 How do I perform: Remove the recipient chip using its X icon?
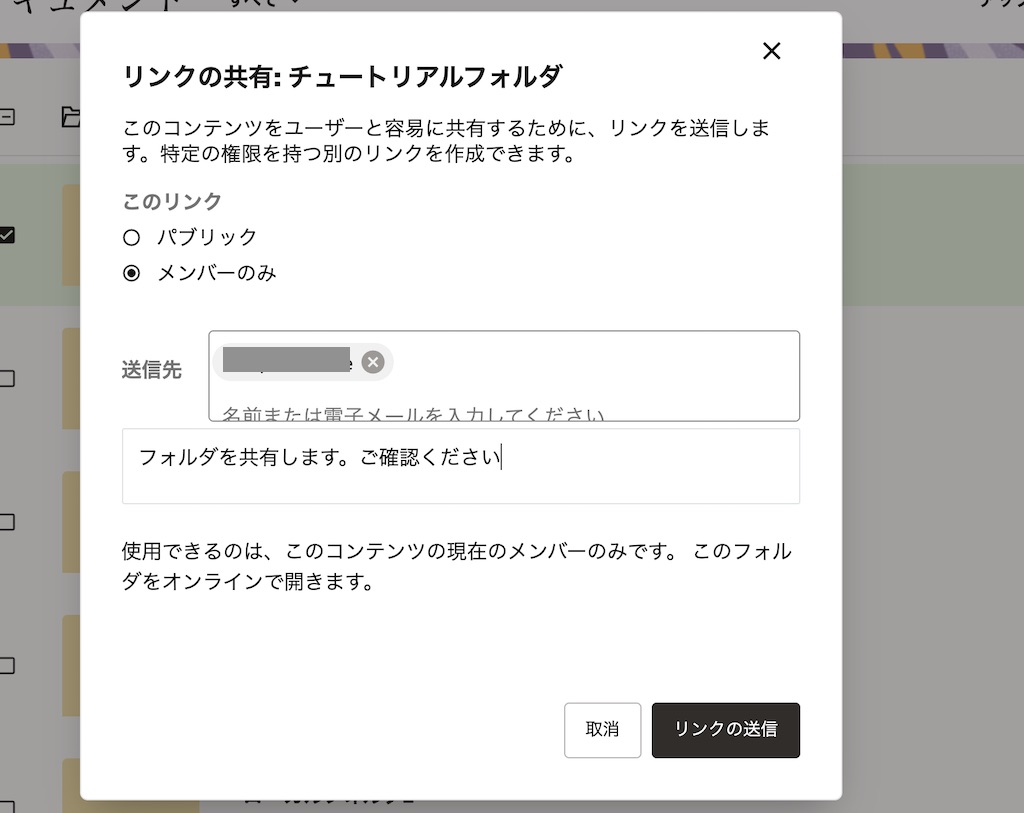click(x=373, y=362)
